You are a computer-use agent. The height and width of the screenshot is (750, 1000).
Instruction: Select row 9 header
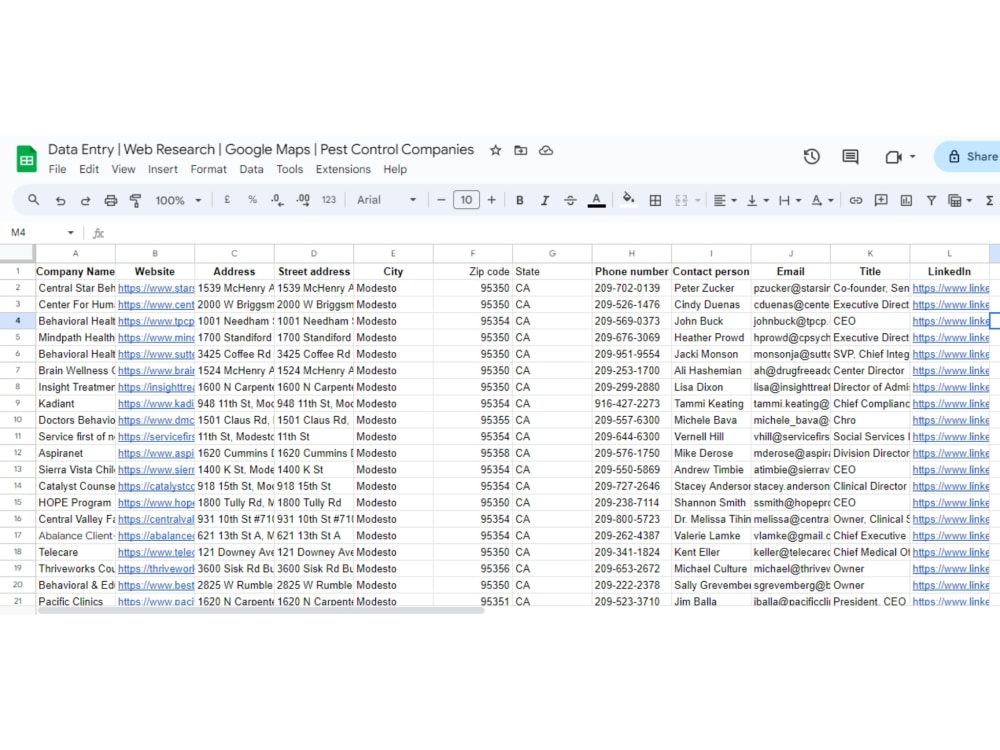pos(17,403)
